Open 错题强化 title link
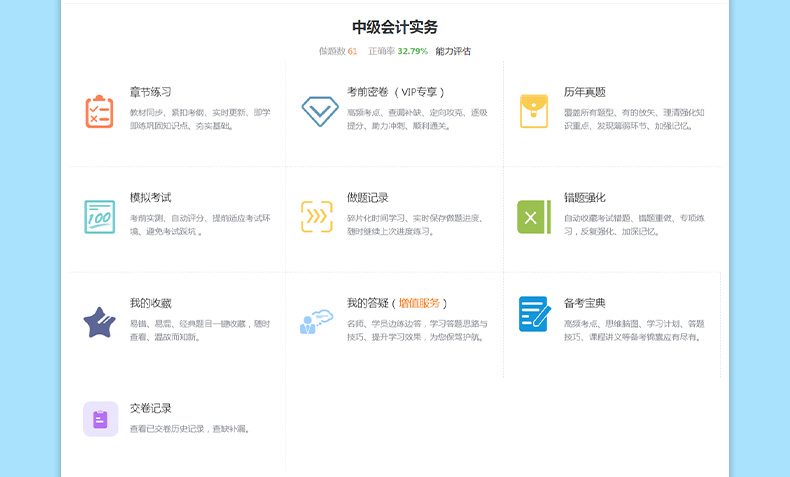 click(584, 197)
